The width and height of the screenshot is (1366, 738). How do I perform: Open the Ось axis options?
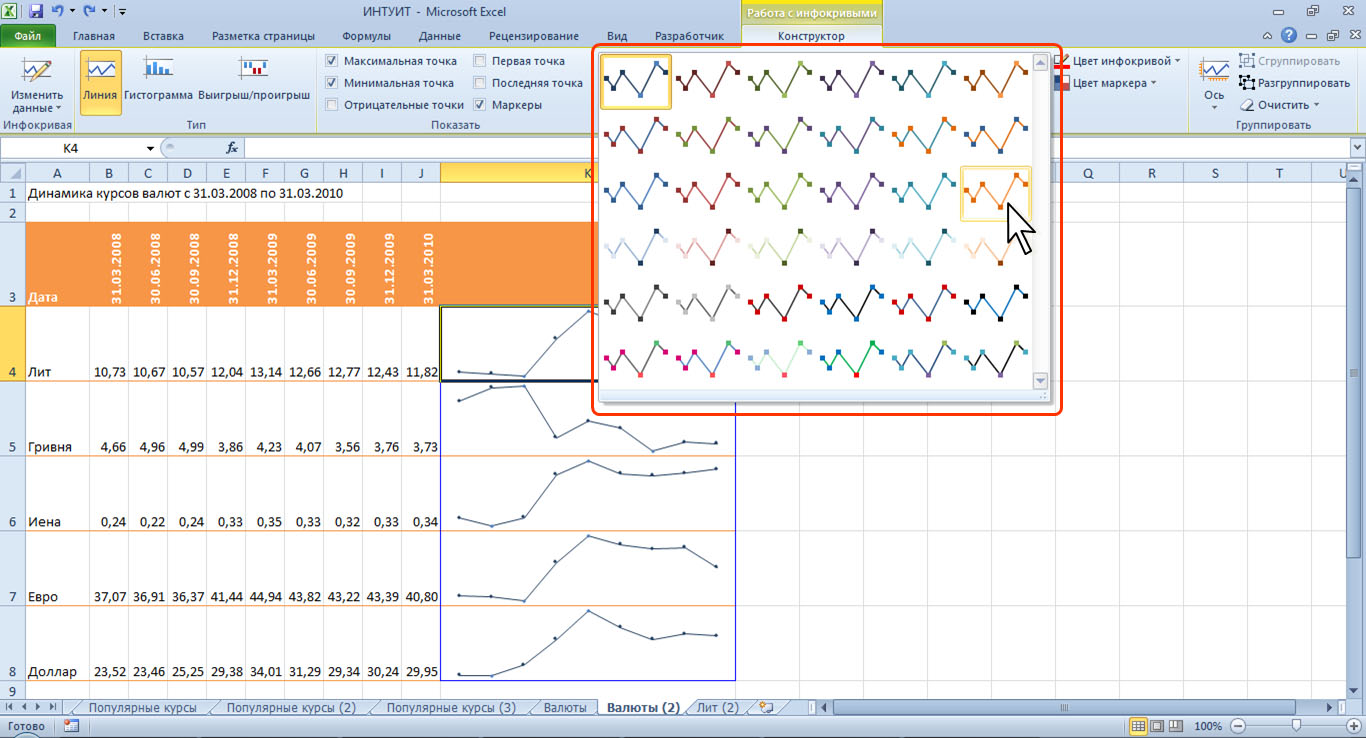tap(1214, 82)
